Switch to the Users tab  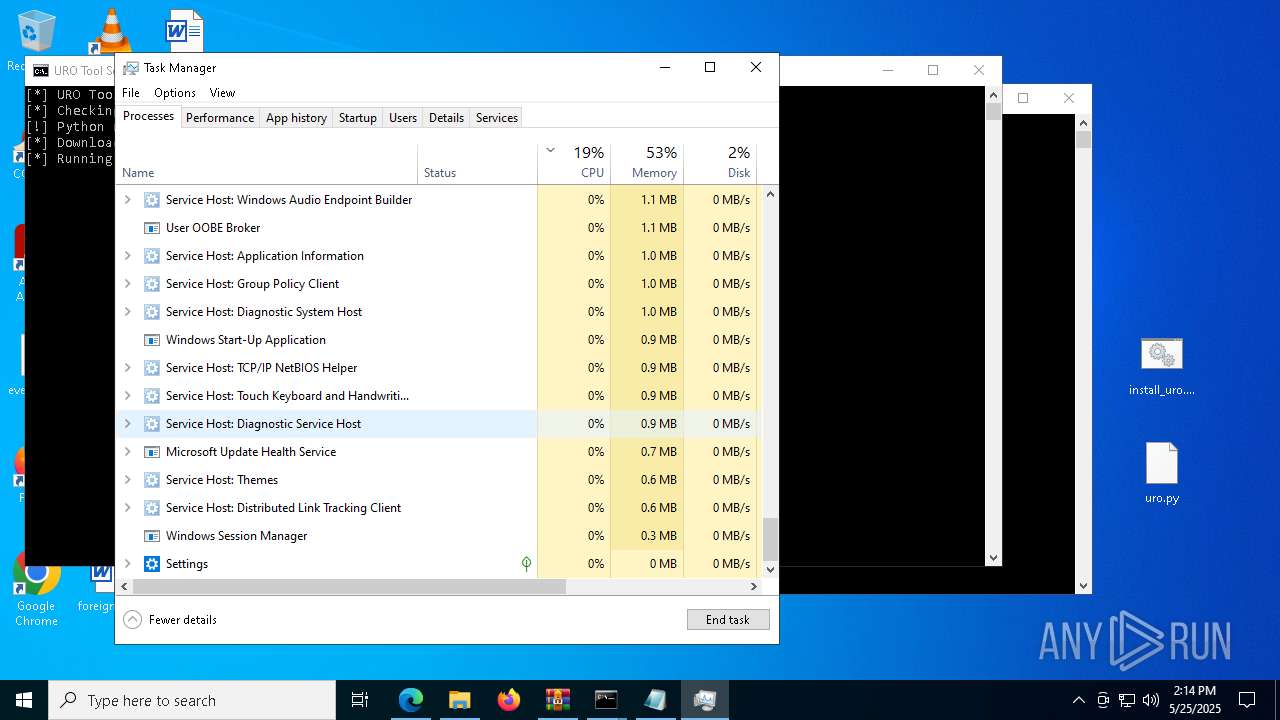pyautogui.click(x=403, y=118)
